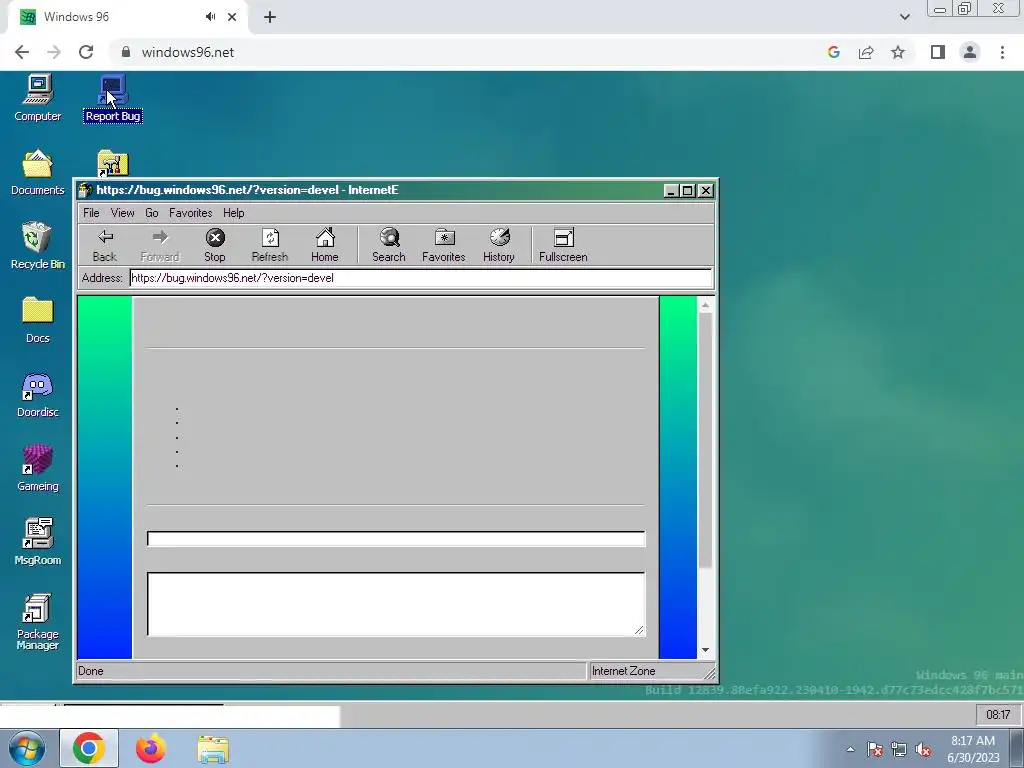
Task: Click the network tray icon
Action: (899, 750)
